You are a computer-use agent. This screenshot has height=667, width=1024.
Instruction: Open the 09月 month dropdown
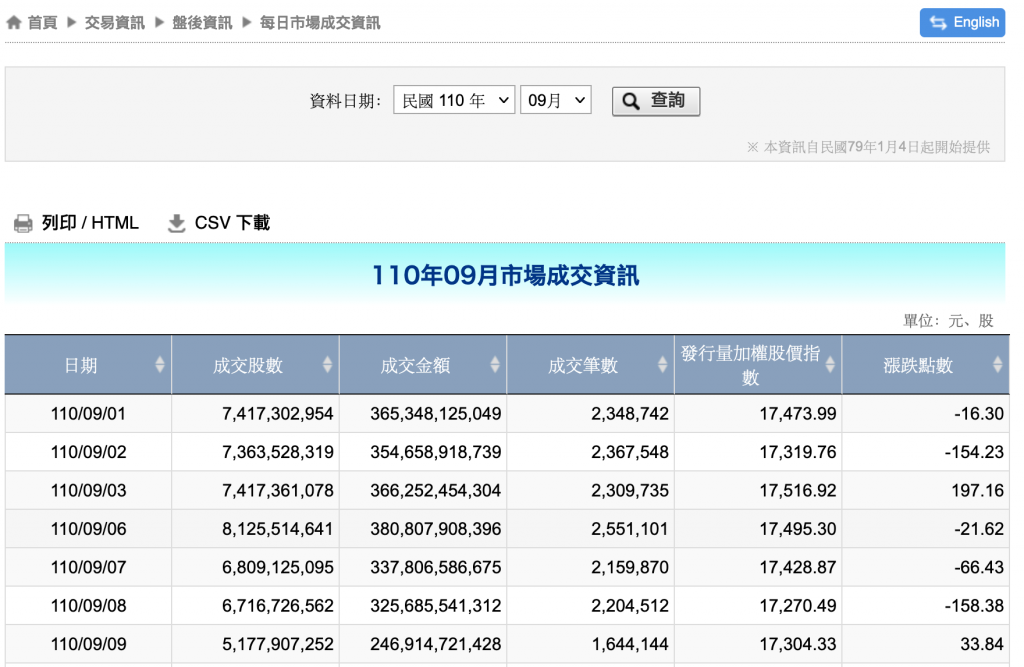[x=556, y=100]
